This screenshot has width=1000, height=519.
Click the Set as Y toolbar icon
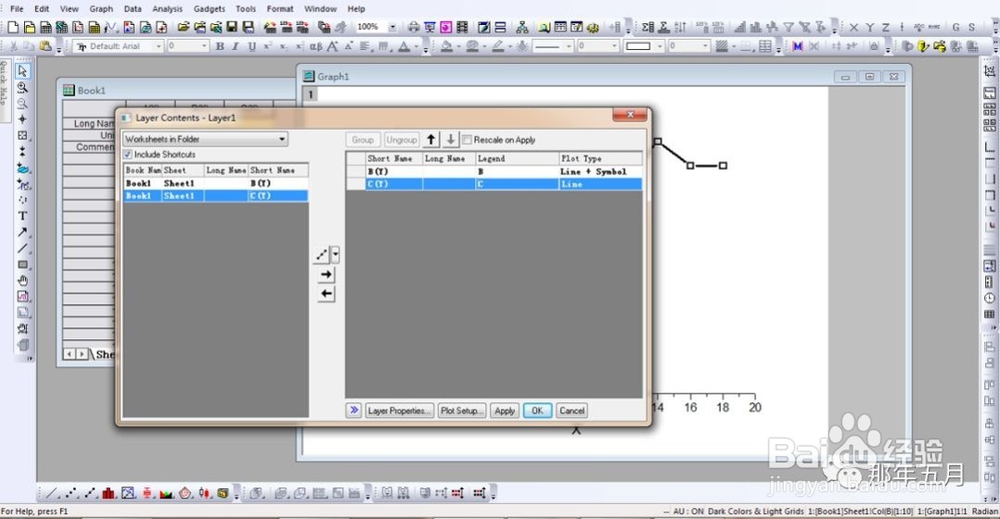point(869,27)
